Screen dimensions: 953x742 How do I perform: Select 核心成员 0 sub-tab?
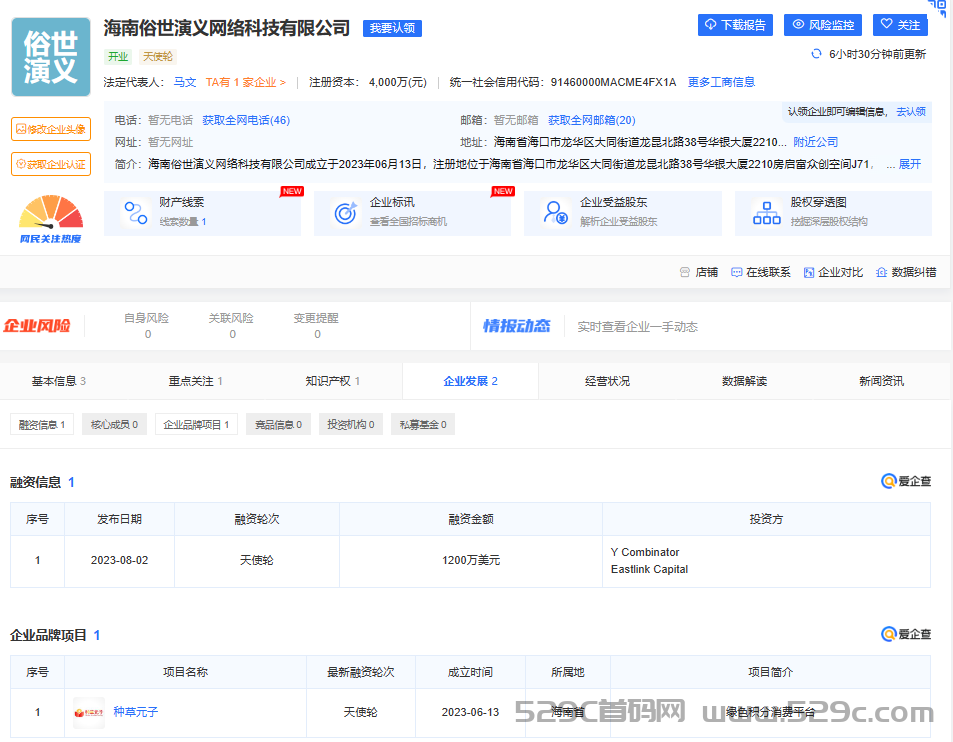pyautogui.click(x=114, y=424)
